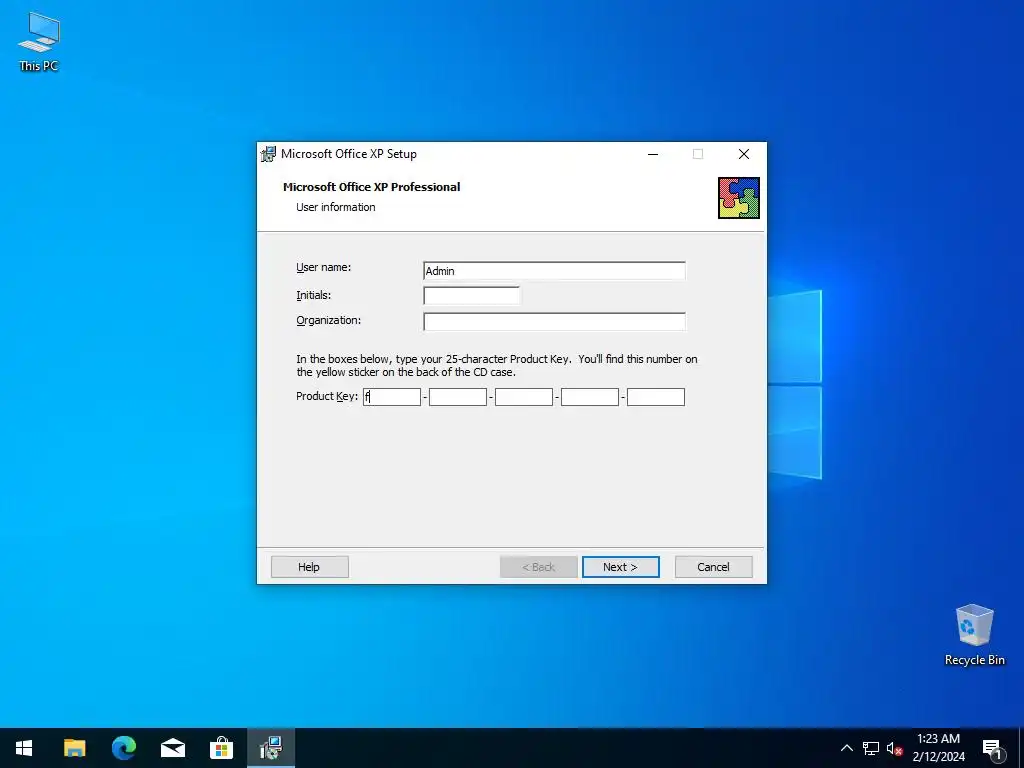Click the second Product Key box

click(x=458, y=396)
